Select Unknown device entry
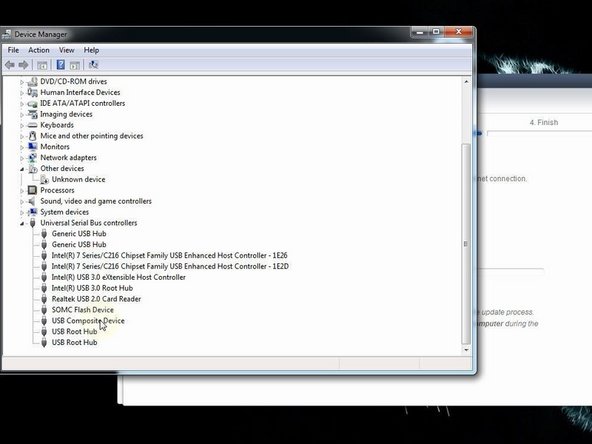592x444 pixels. click(x=79, y=179)
